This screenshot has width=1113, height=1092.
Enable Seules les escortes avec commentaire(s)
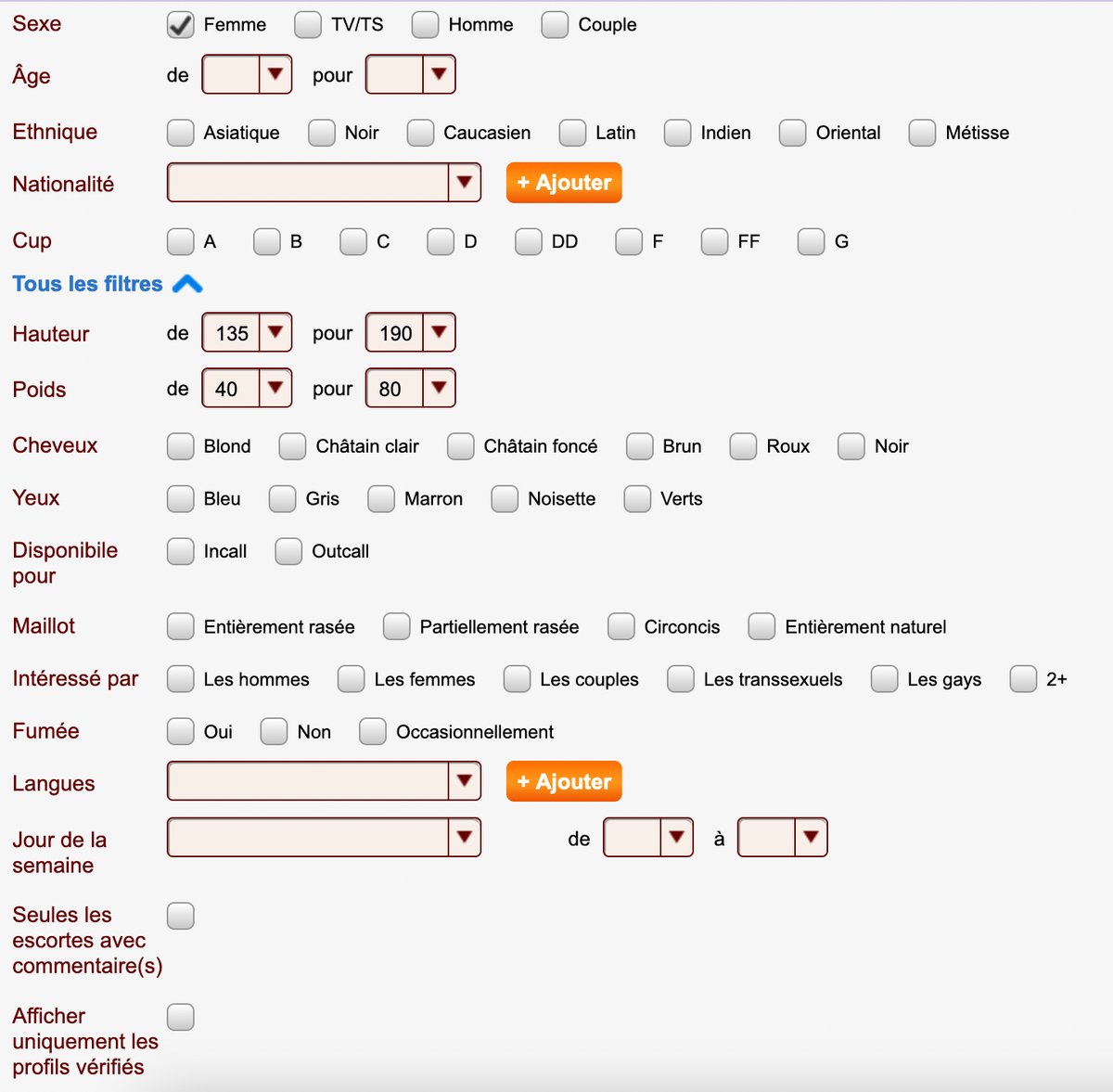pyautogui.click(x=181, y=916)
